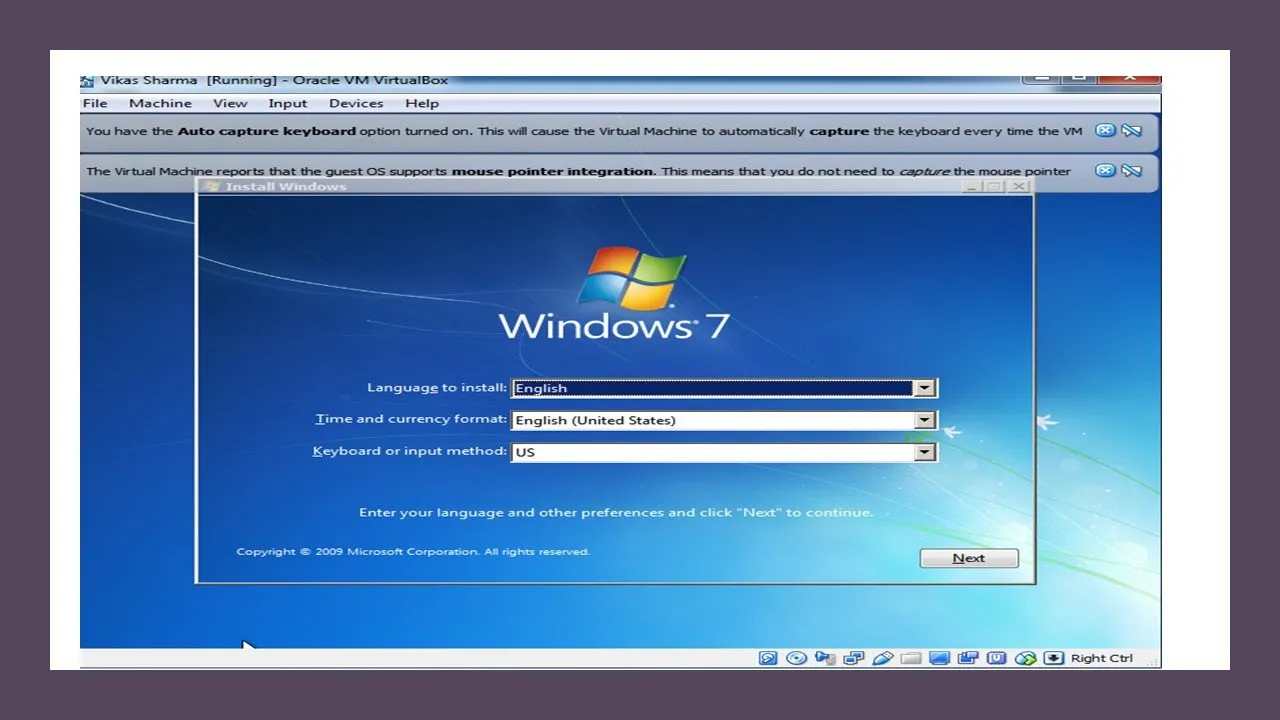Click the 'Language to install:' label

point(437,388)
